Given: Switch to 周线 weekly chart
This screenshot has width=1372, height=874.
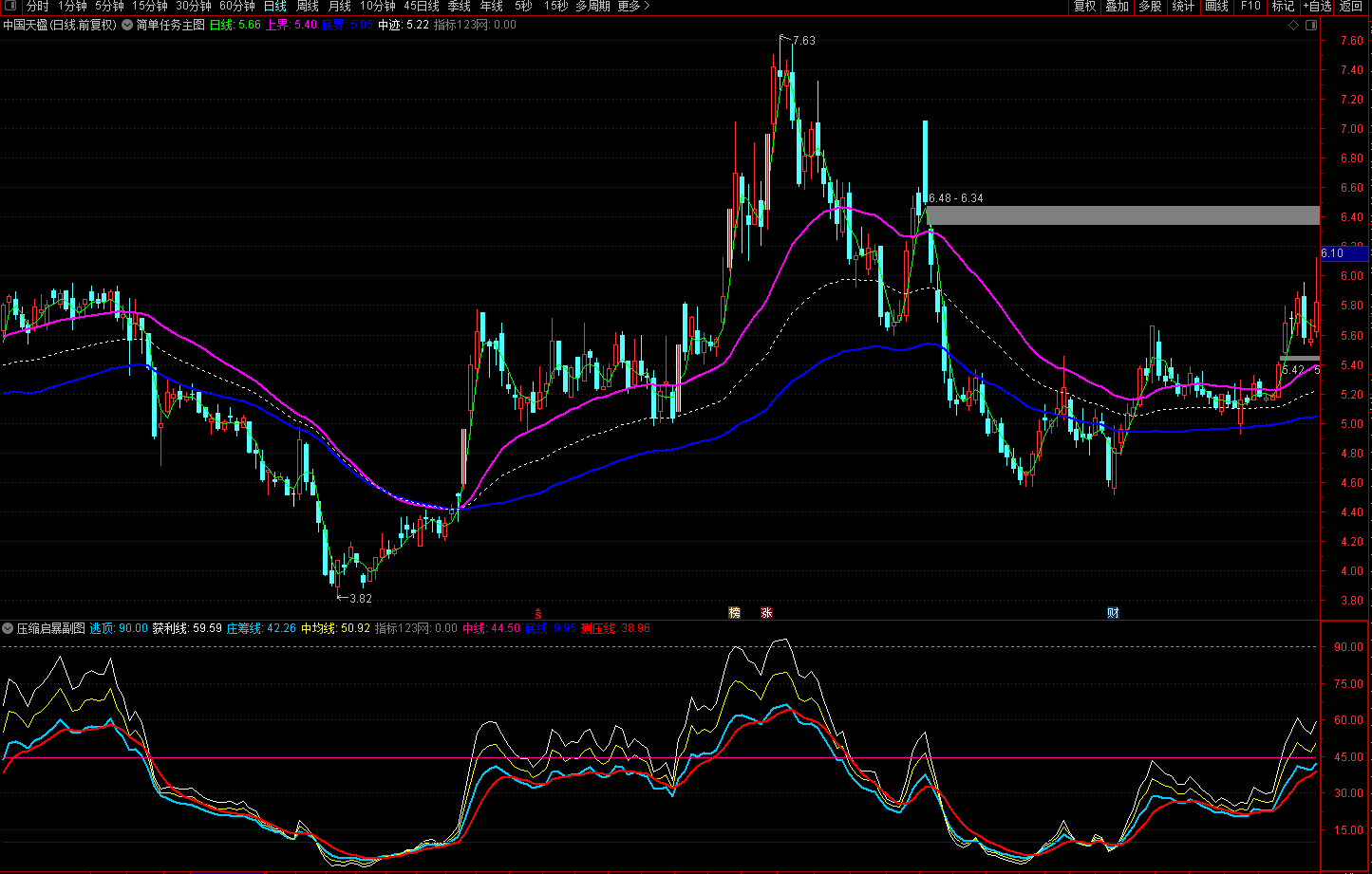Looking at the screenshot, I should click(x=307, y=6).
